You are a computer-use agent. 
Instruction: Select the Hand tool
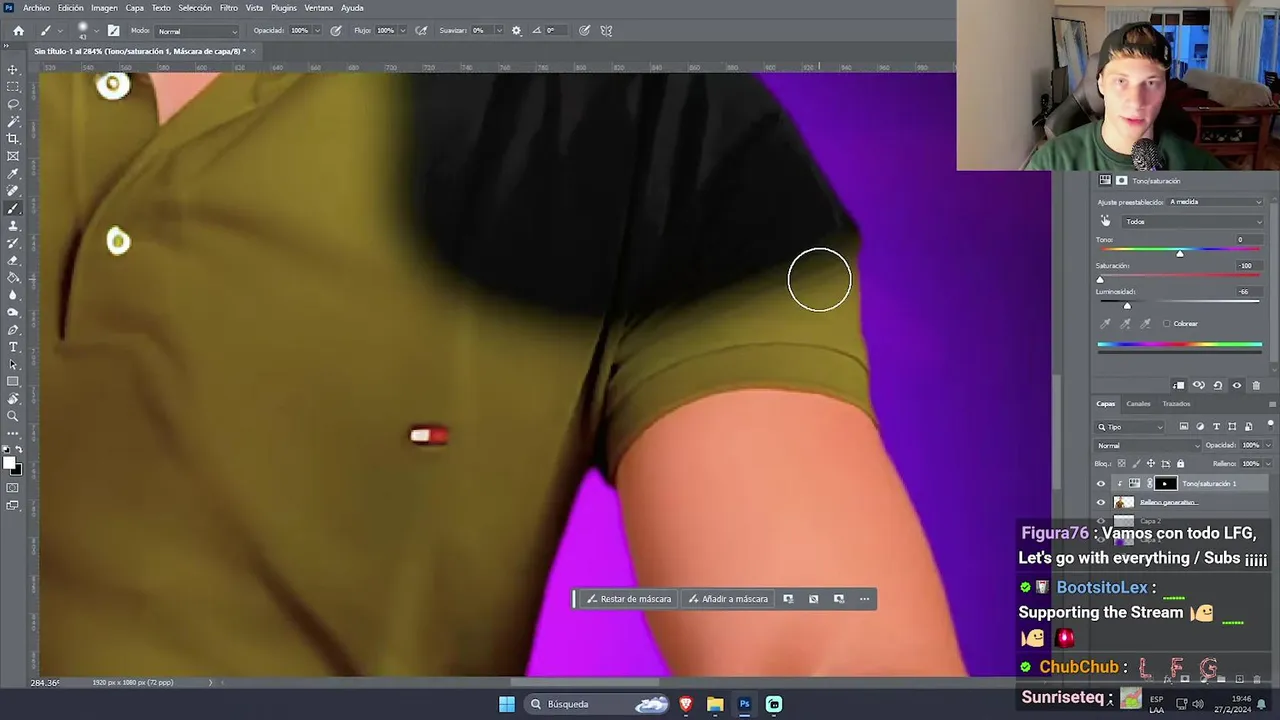tap(13, 399)
